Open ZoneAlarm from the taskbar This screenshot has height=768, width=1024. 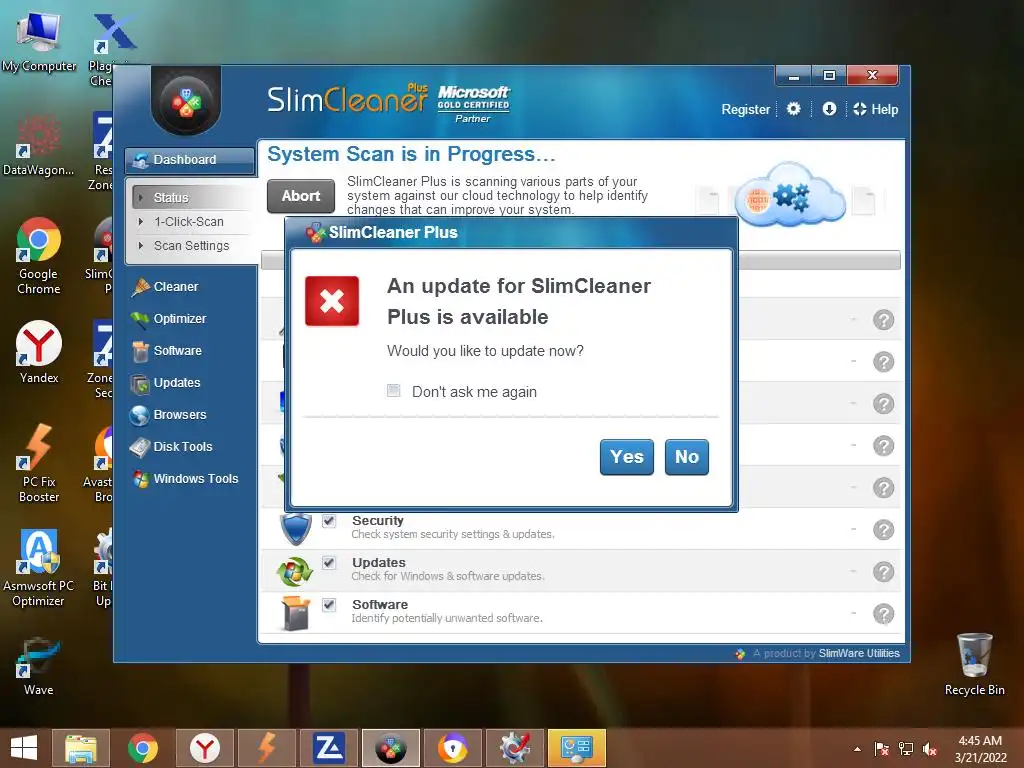tap(328, 748)
